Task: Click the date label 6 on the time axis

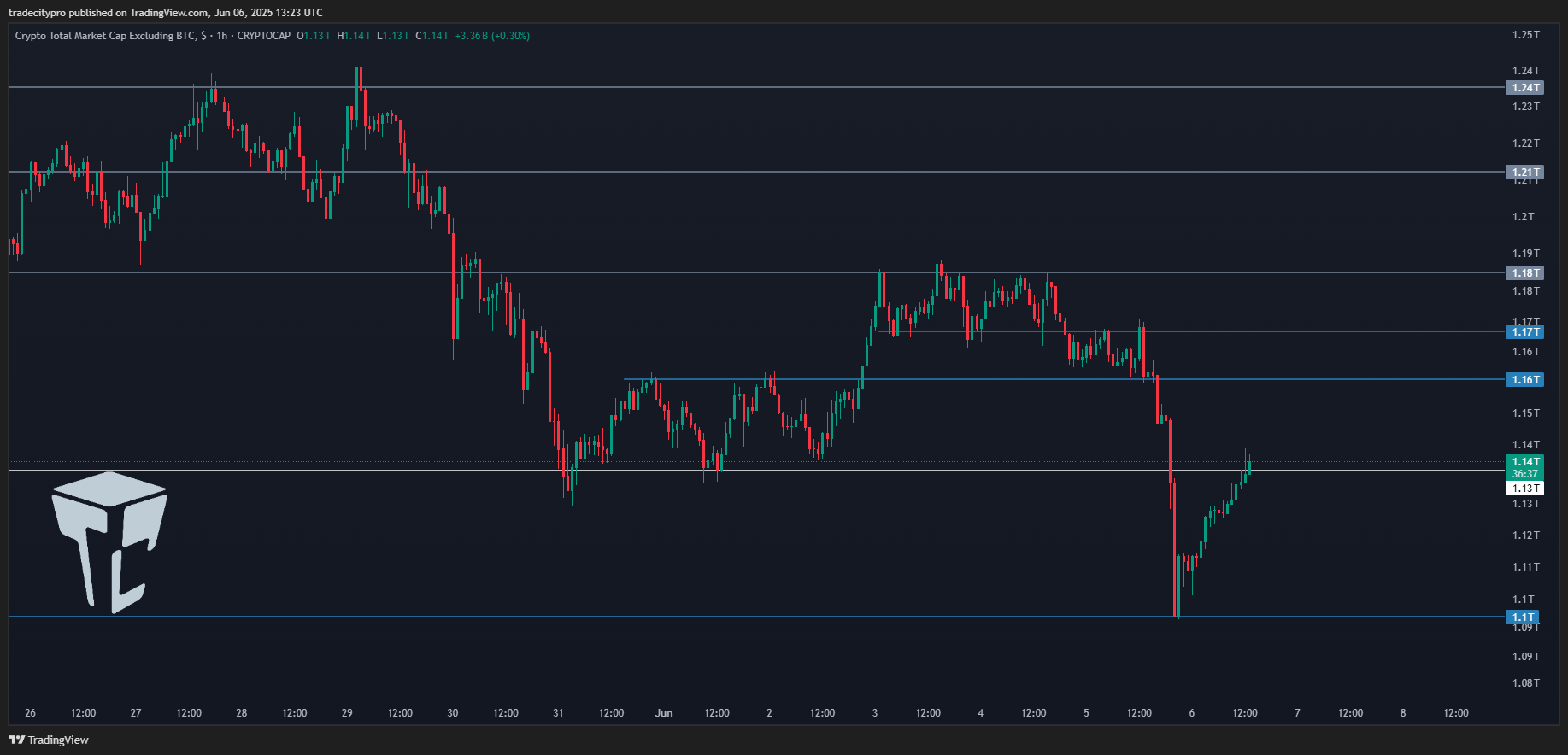Action: pyautogui.click(x=1192, y=713)
